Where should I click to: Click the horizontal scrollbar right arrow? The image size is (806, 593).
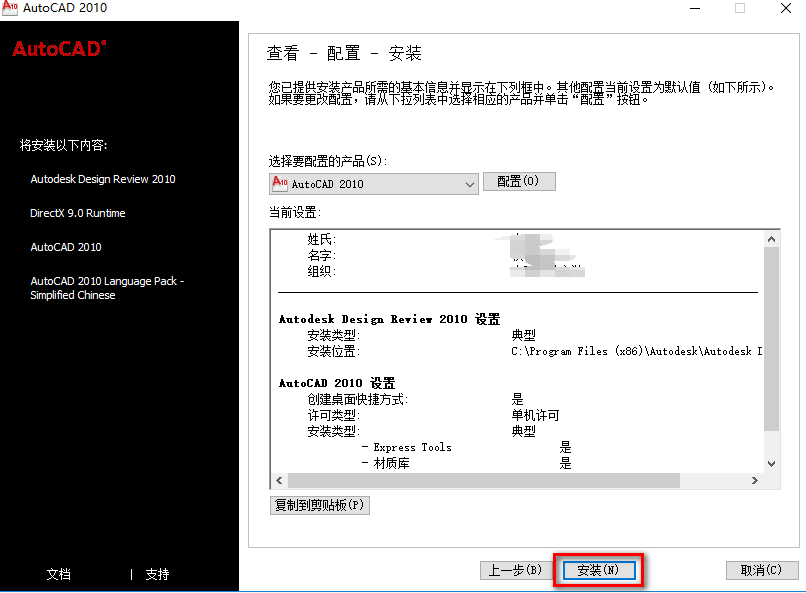click(755, 481)
